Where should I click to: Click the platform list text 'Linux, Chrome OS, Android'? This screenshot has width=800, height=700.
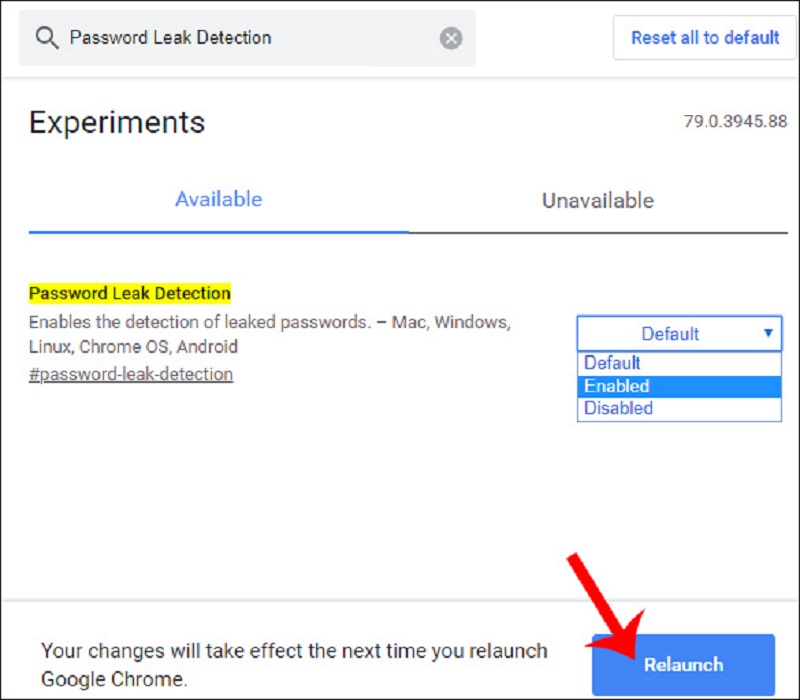pos(133,347)
